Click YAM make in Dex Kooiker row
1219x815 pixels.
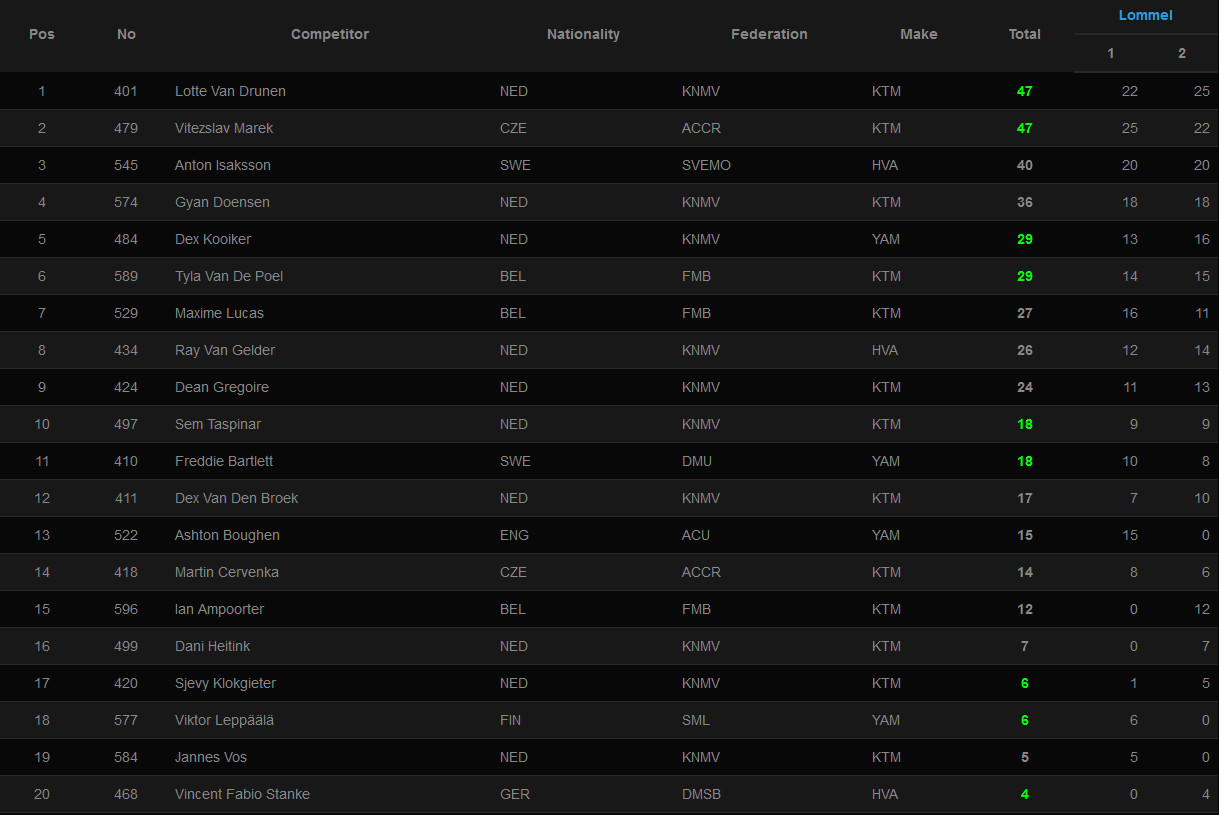886,239
